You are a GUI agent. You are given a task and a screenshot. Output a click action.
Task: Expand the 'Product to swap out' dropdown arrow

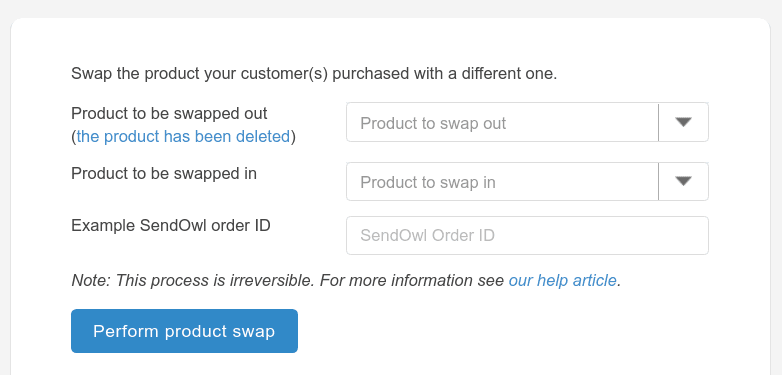click(x=683, y=122)
